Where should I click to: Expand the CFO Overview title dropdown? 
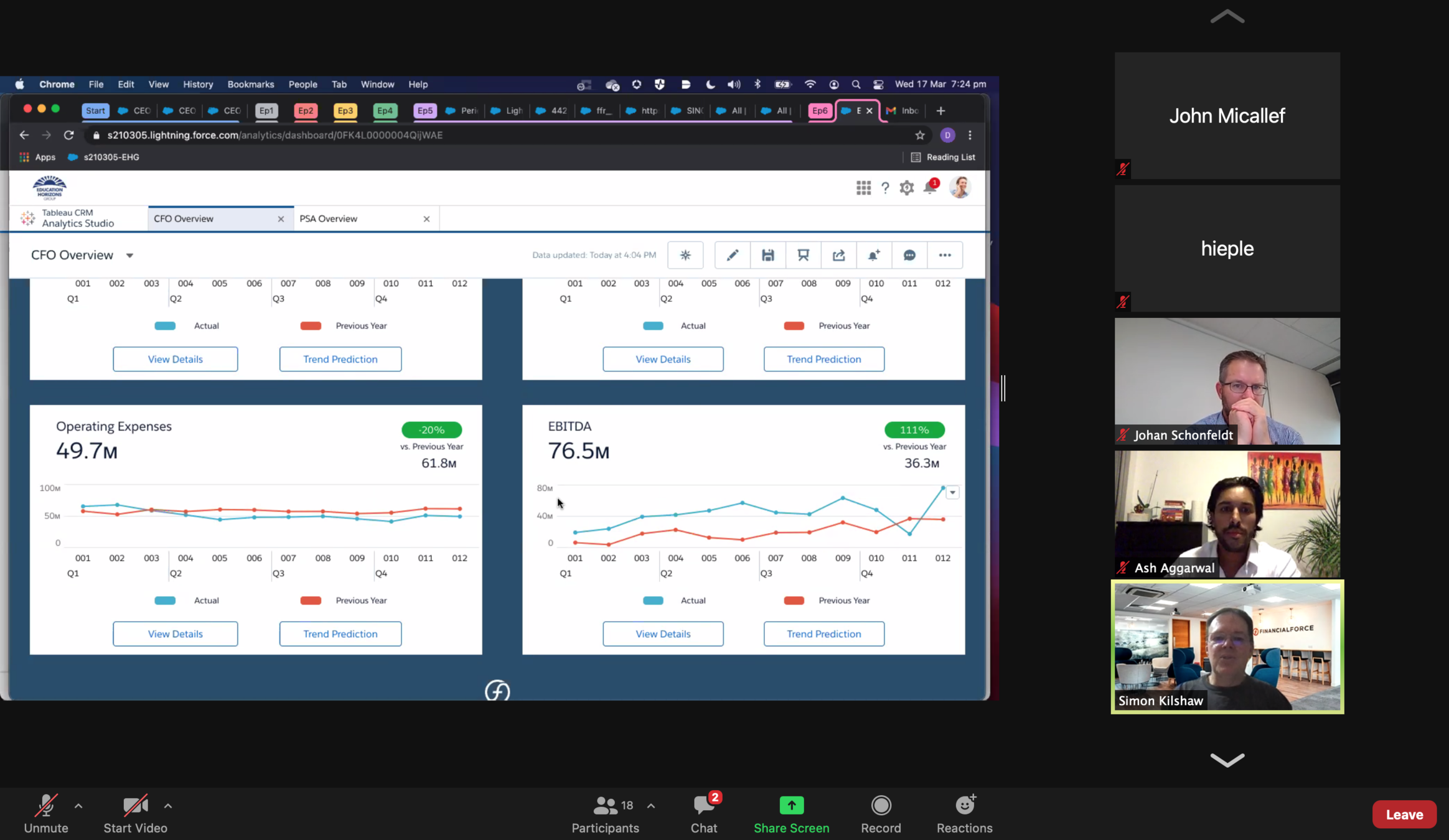coord(129,256)
